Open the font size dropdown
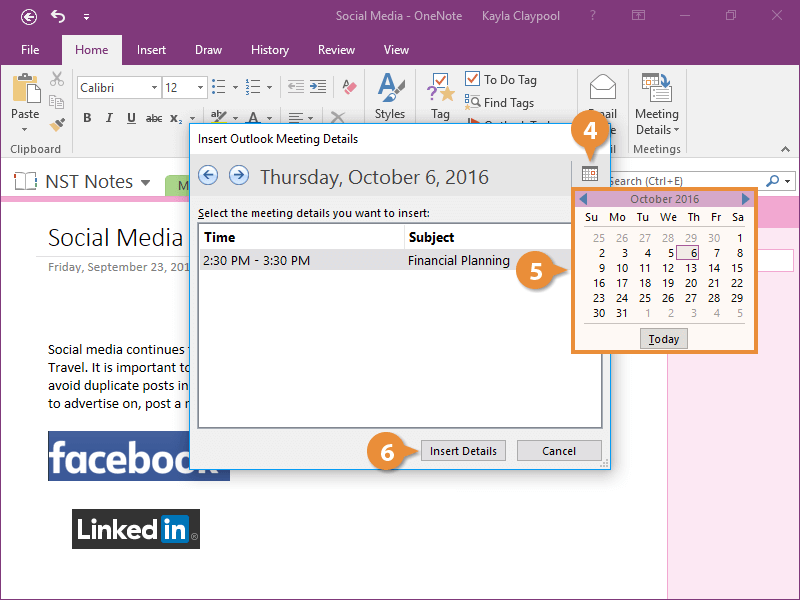This screenshot has width=800, height=600. click(x=198, y=87)
